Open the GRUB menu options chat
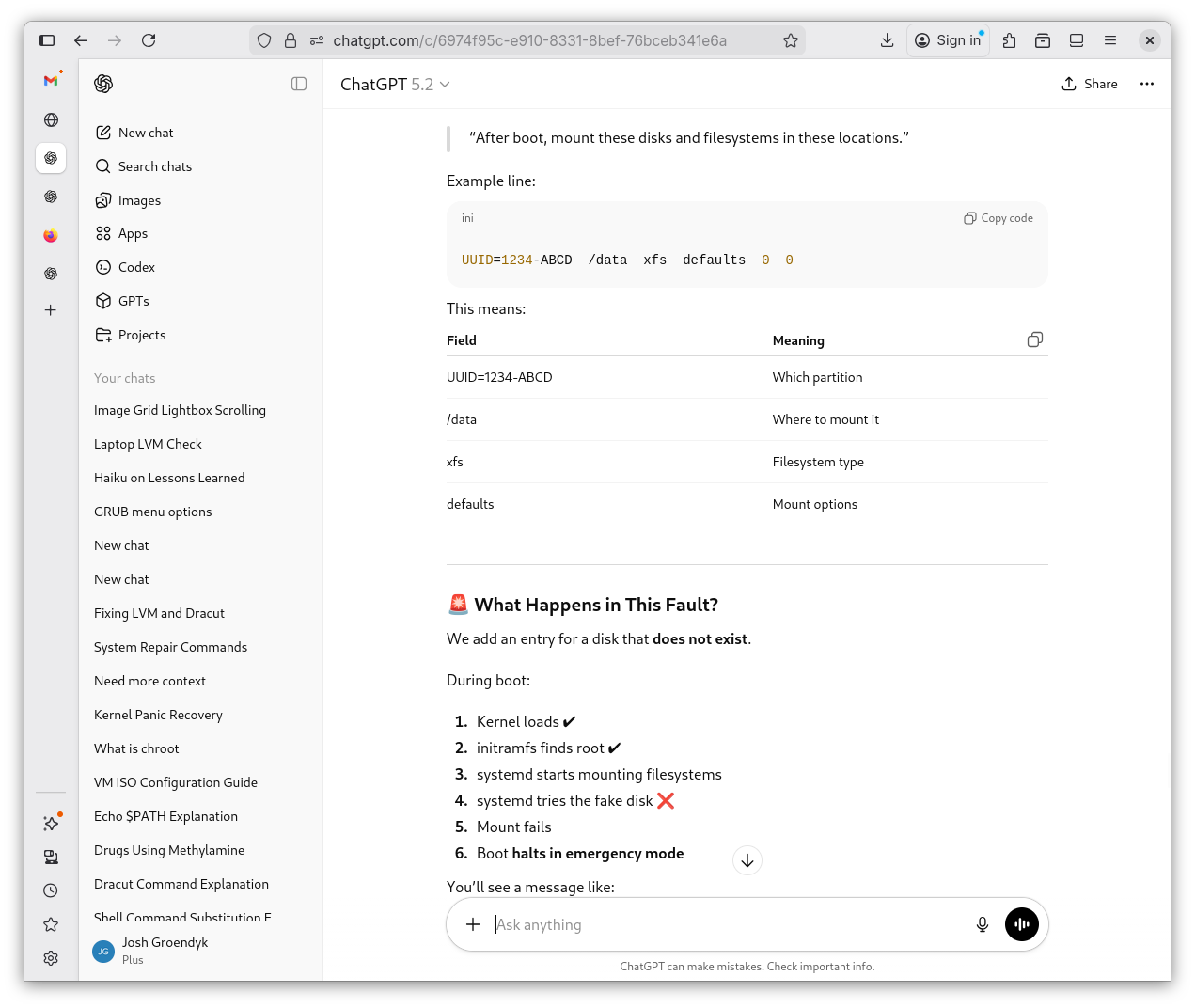This screenshot has height=1008, width=1195. [152, 512]
